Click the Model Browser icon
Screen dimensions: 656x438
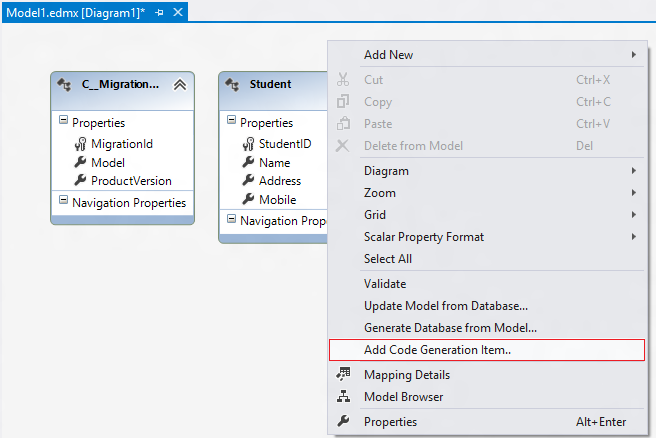[x=343, y=397]
